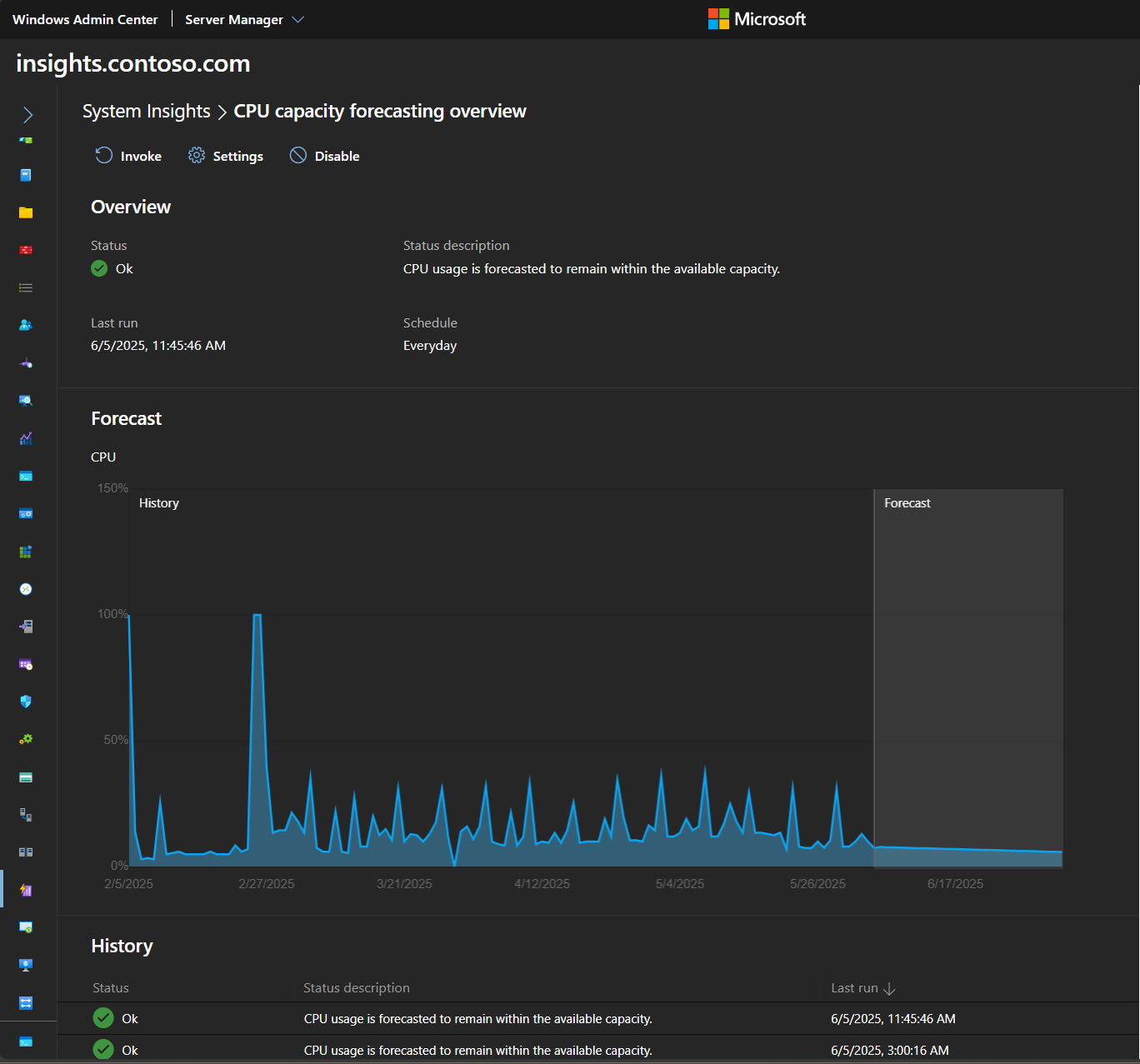Open the Firewall tool icon
The image size is (1140, 1064).
tap(26, 250)
